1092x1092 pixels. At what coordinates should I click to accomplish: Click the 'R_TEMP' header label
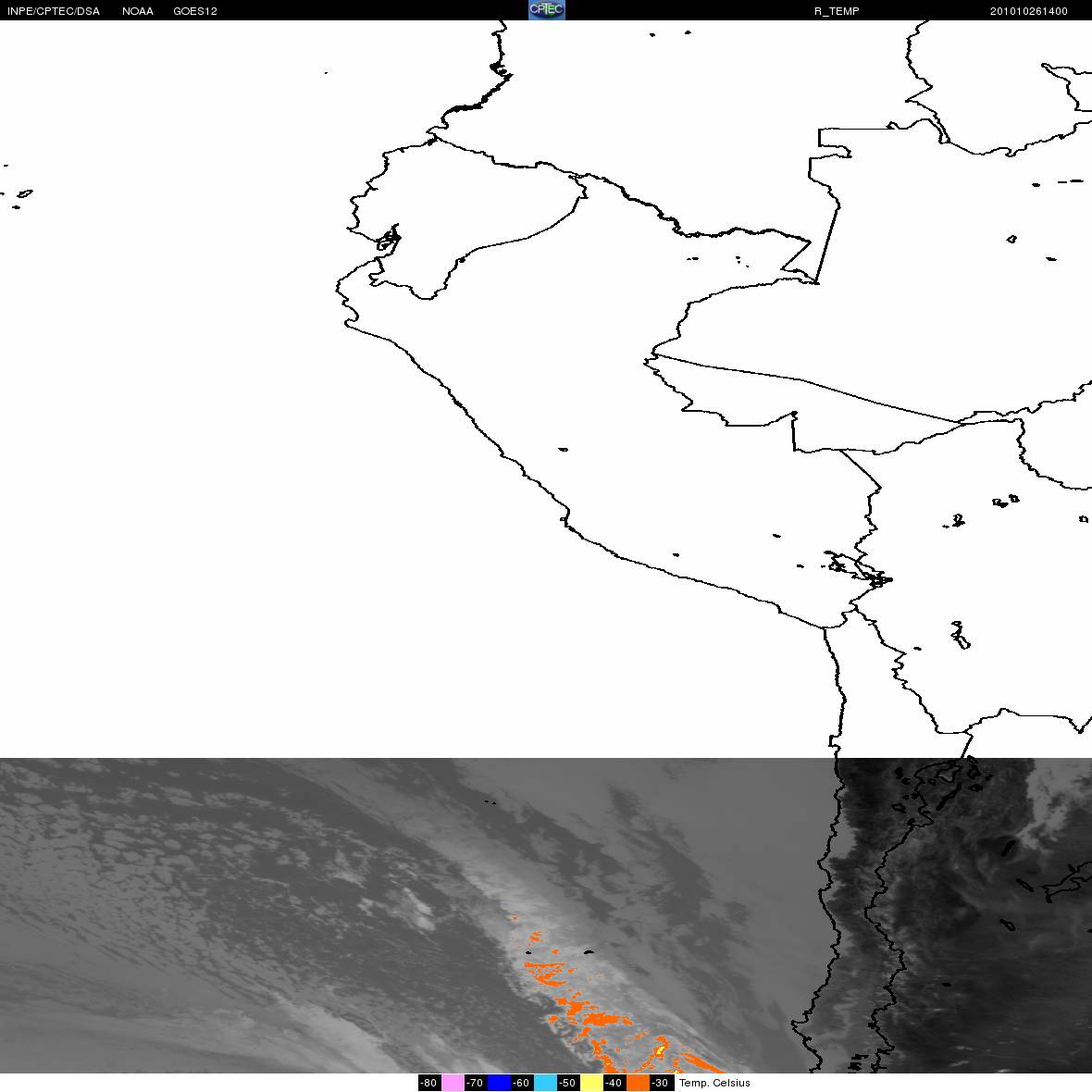click(837, 11)
